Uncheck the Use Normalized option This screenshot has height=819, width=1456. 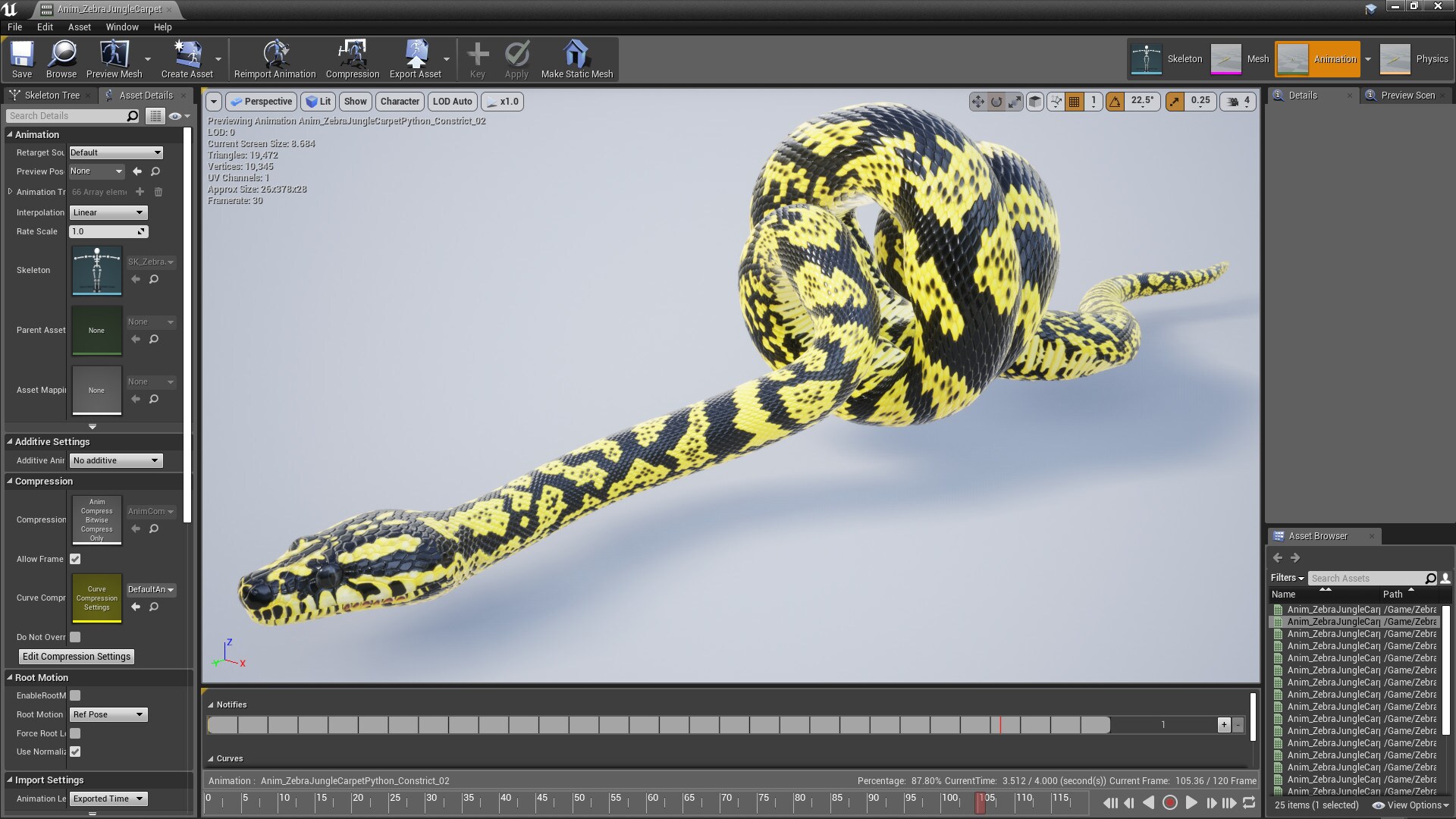(74, 752)
